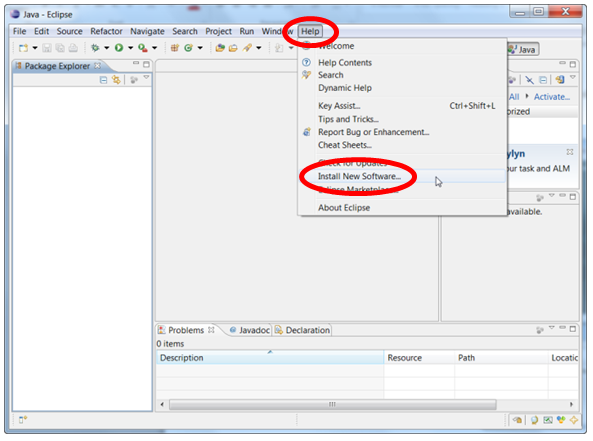Image resolution: width=593 pixels, height=441 pixels.
Task: Close the Problems tab
Action: pos(211,330)
